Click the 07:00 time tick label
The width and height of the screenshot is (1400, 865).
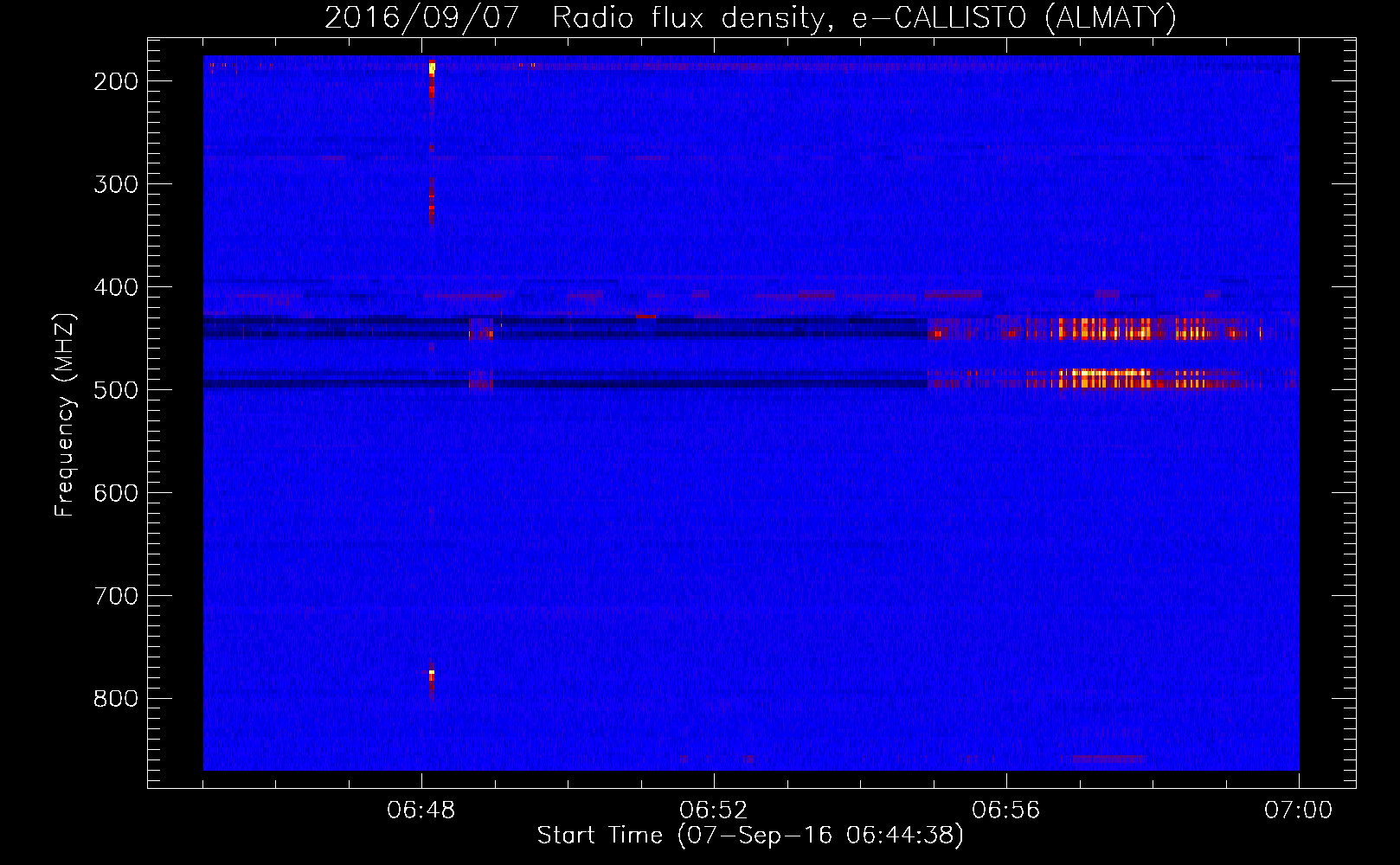1299,811
